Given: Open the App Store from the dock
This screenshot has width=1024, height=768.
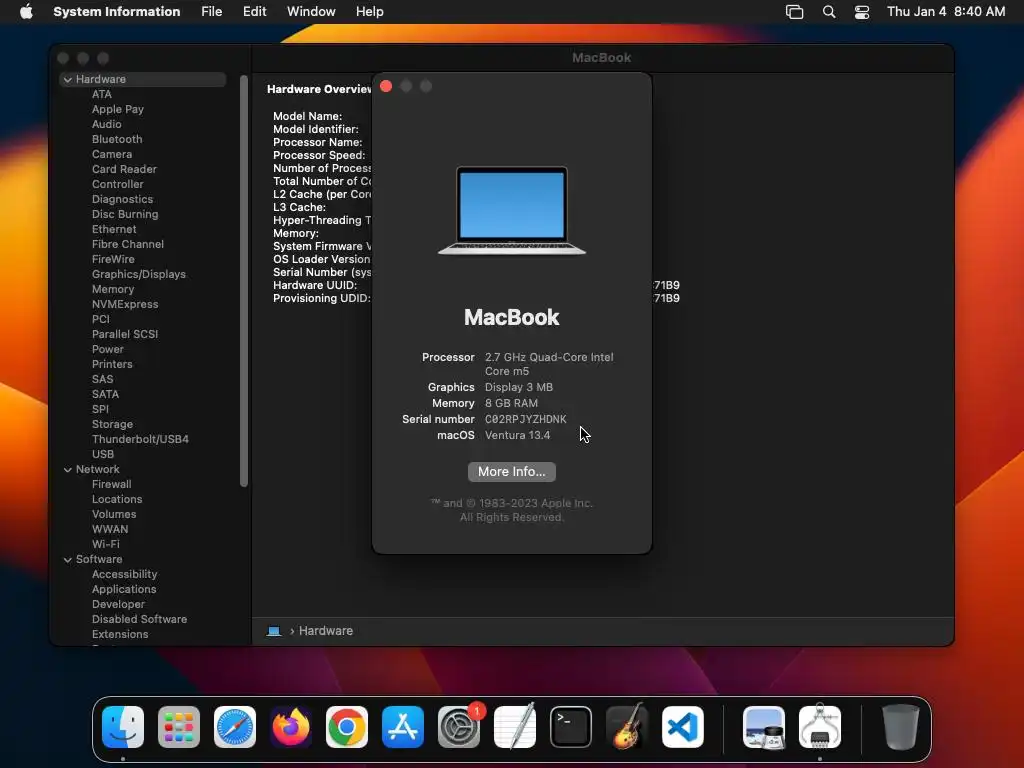Looking at the screenshot, I should coord(403,727).
